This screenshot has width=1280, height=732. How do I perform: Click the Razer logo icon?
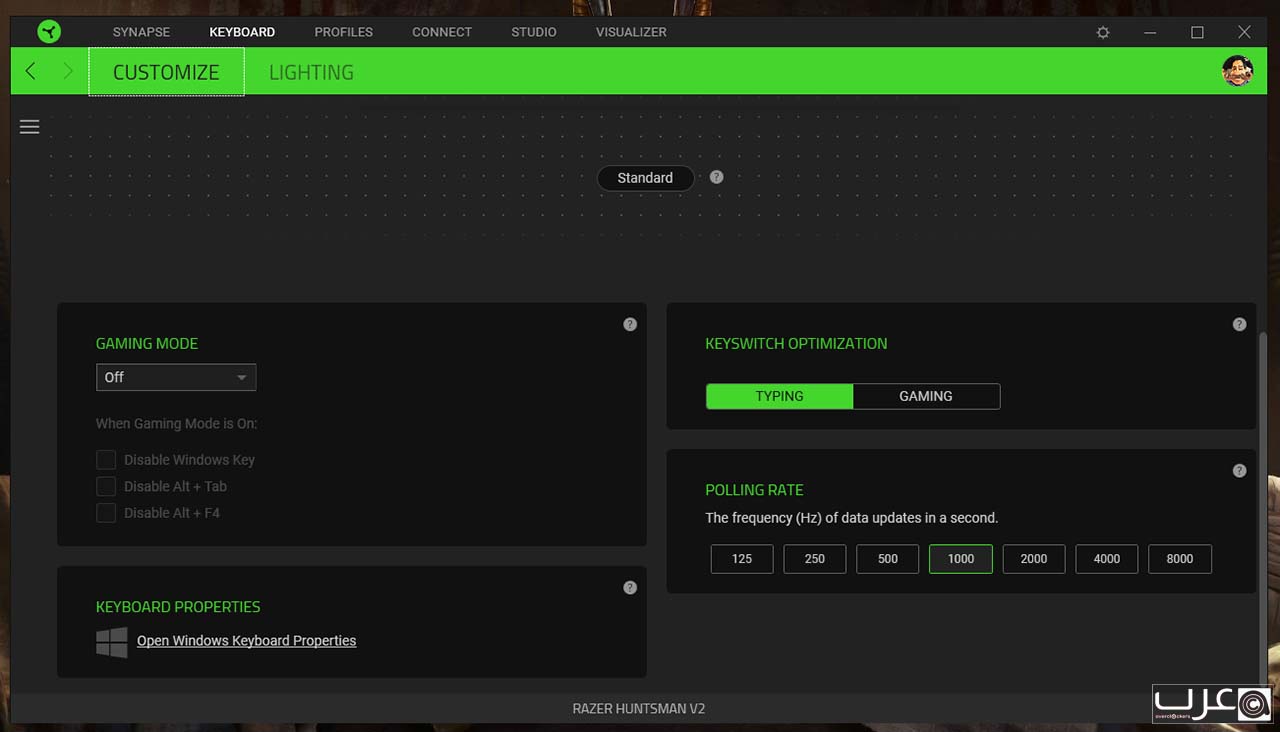point(48,32)
